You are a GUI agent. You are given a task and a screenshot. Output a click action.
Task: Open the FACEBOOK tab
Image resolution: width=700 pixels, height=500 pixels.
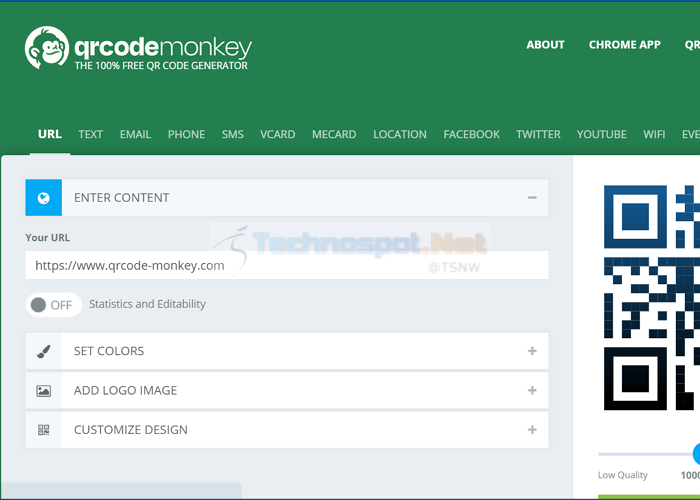[471, 134]
